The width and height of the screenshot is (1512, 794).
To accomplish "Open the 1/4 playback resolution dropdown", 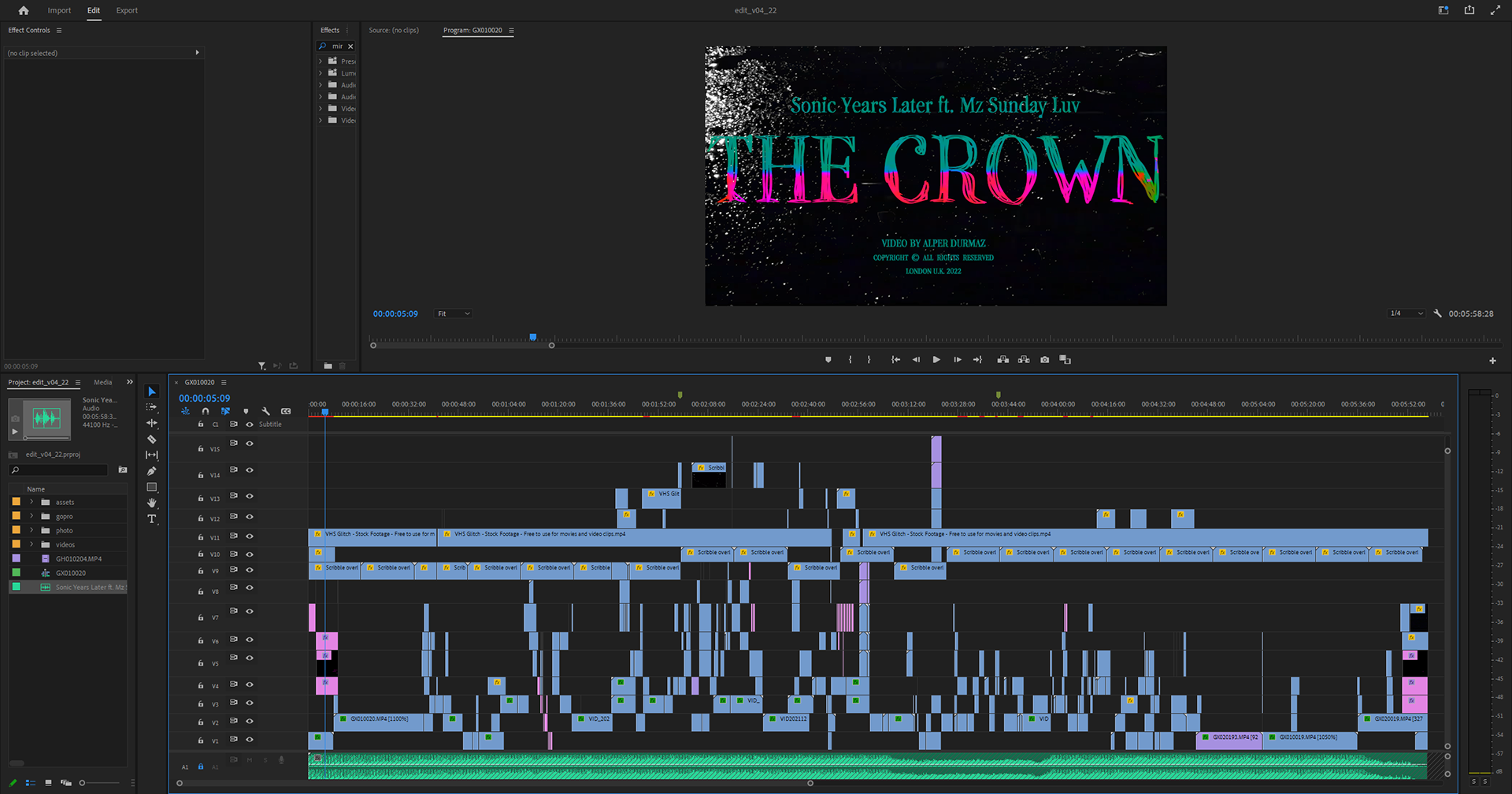I will point(1406,314).
